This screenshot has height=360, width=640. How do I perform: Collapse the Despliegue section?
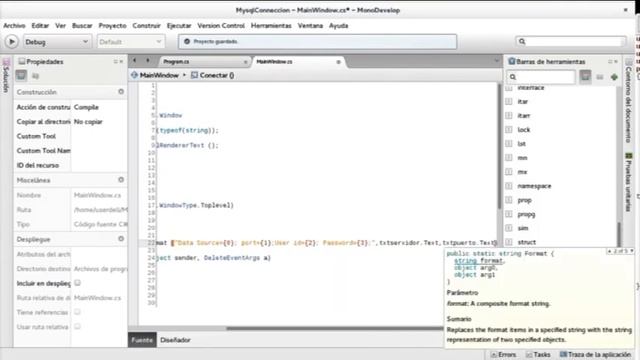pos(121,239)
